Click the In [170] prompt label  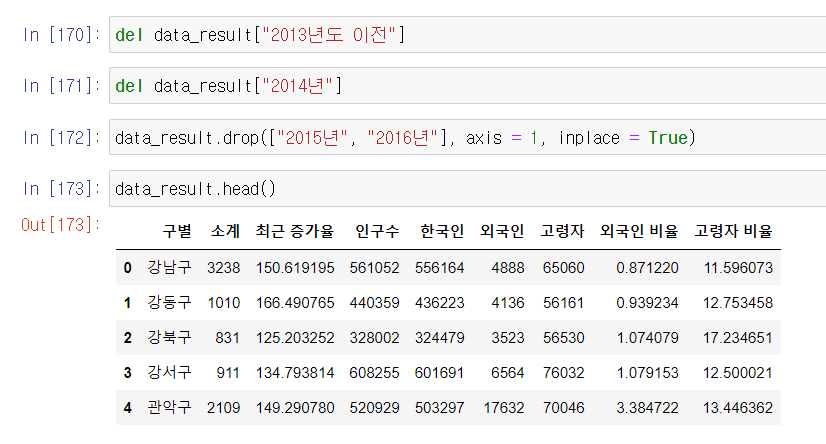pyautogui.click(x=62, y=35)
